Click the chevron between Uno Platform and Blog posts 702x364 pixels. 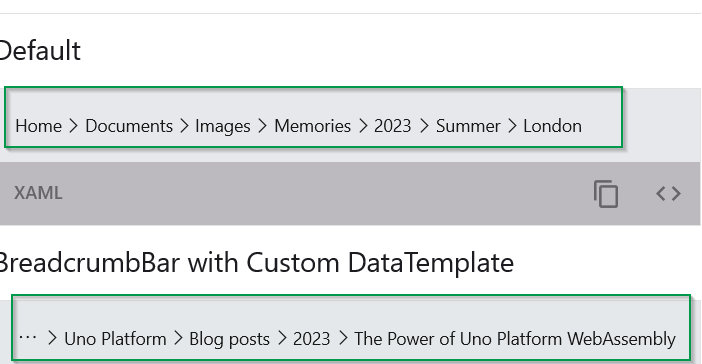[178, 338]
